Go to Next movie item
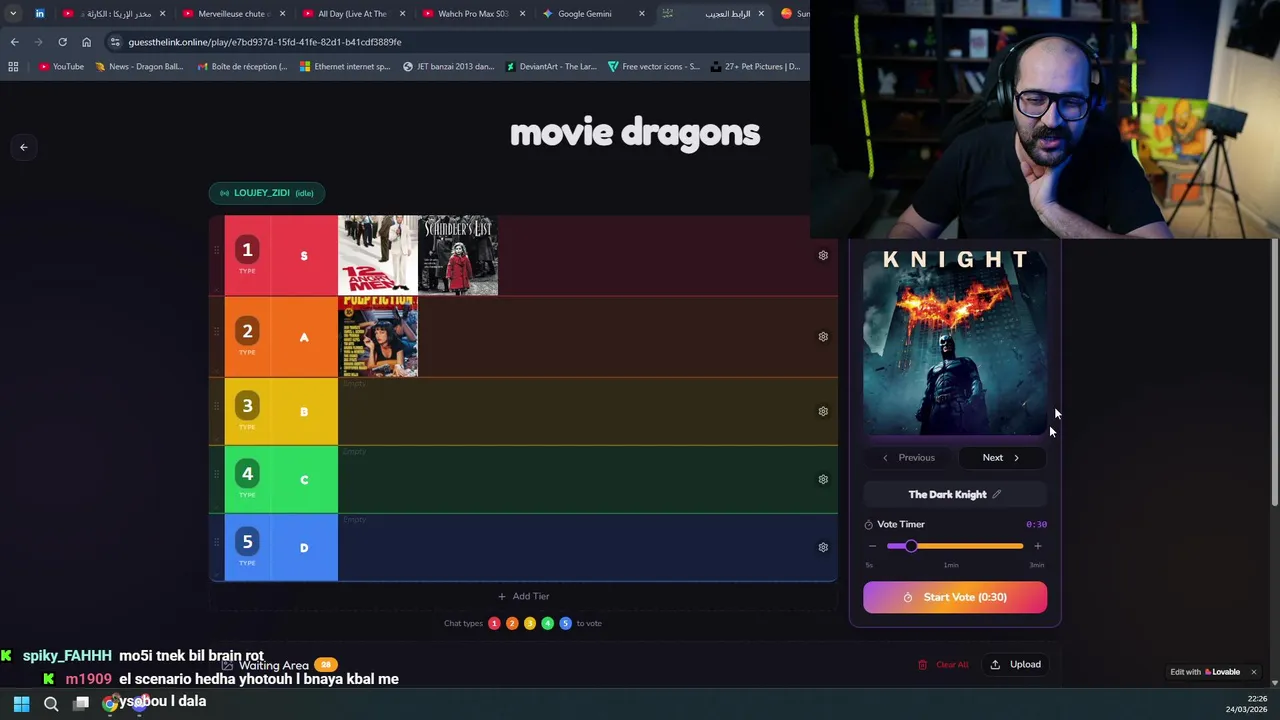The width and height of the screenshot is (1280, 720). point(1001,458)
